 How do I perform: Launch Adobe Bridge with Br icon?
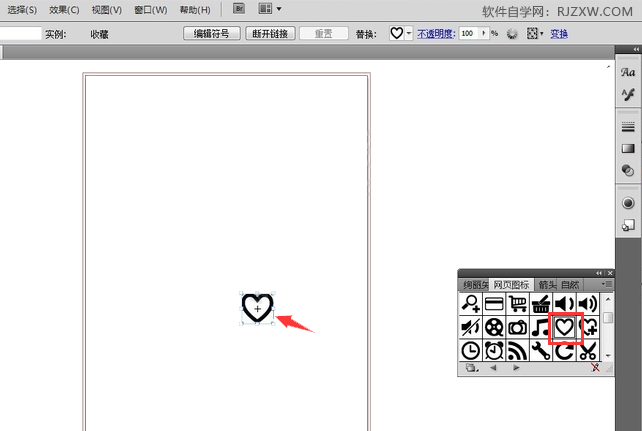[x=239, y=9]
